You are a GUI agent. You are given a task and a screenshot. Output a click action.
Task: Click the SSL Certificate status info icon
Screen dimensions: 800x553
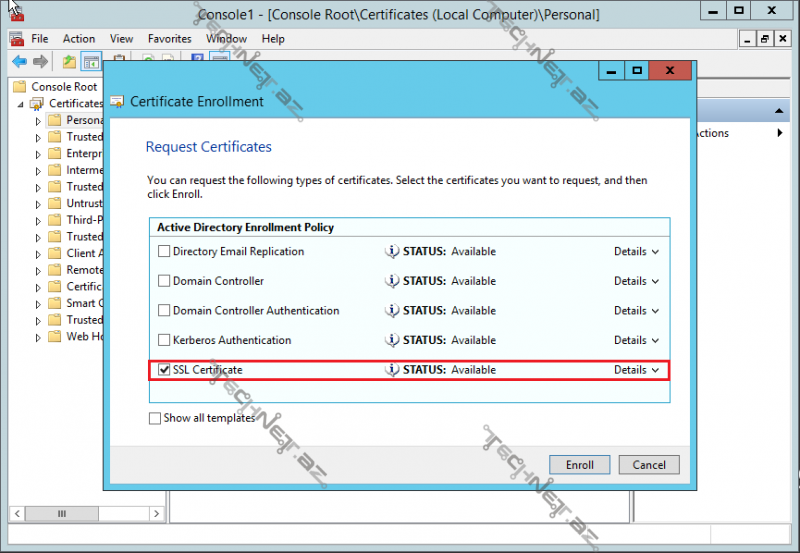click(x=392, y=370)
